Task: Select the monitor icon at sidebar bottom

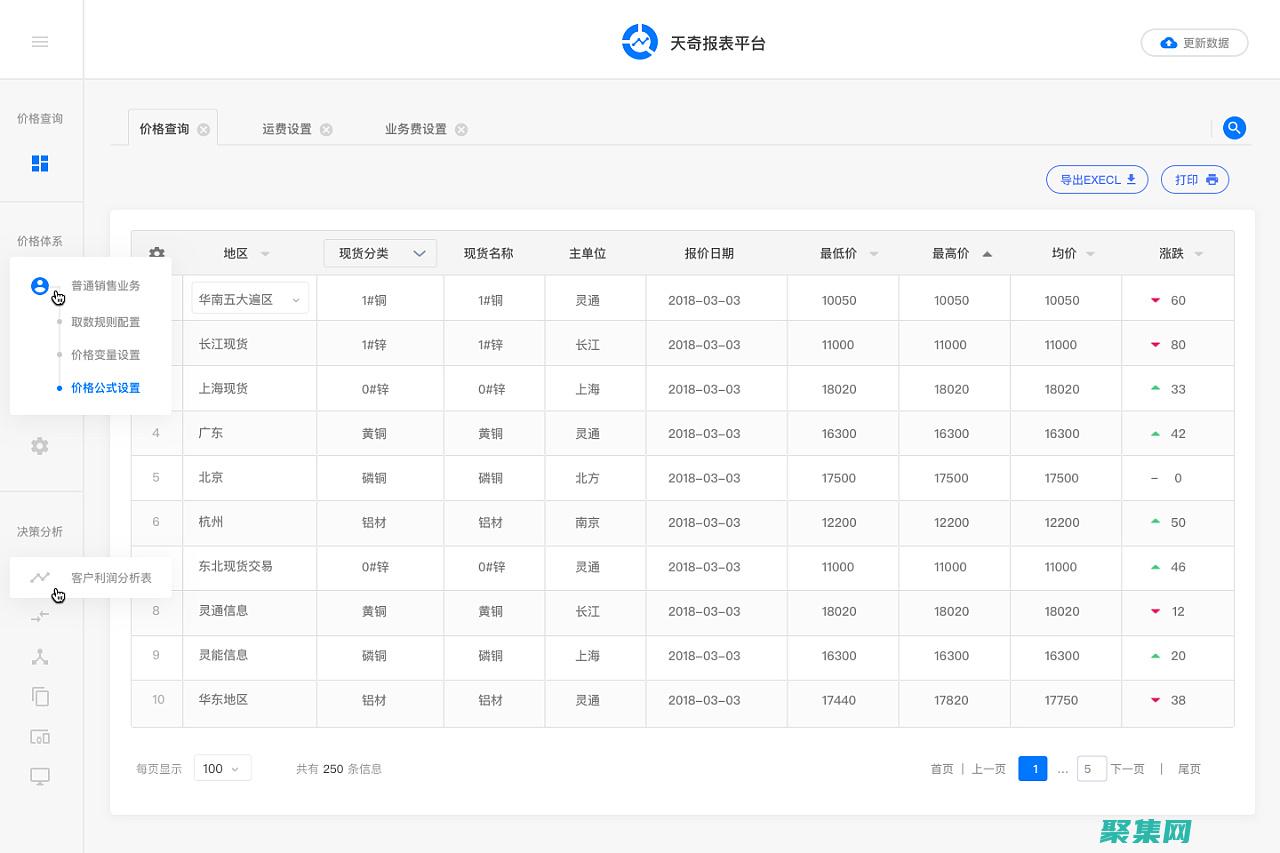Action: 40,776
